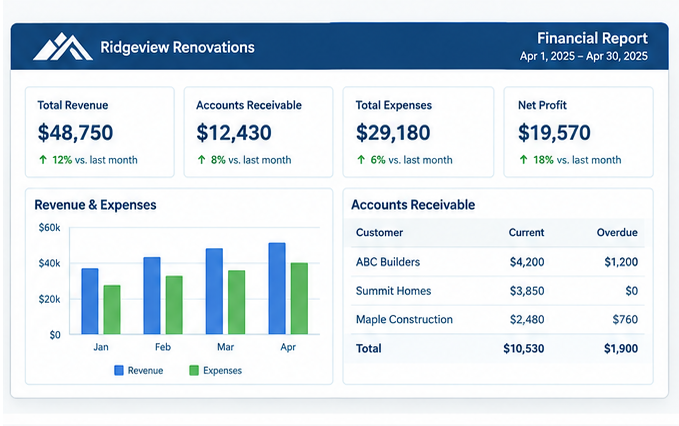Click the green Expenses legend swatch

194,370
